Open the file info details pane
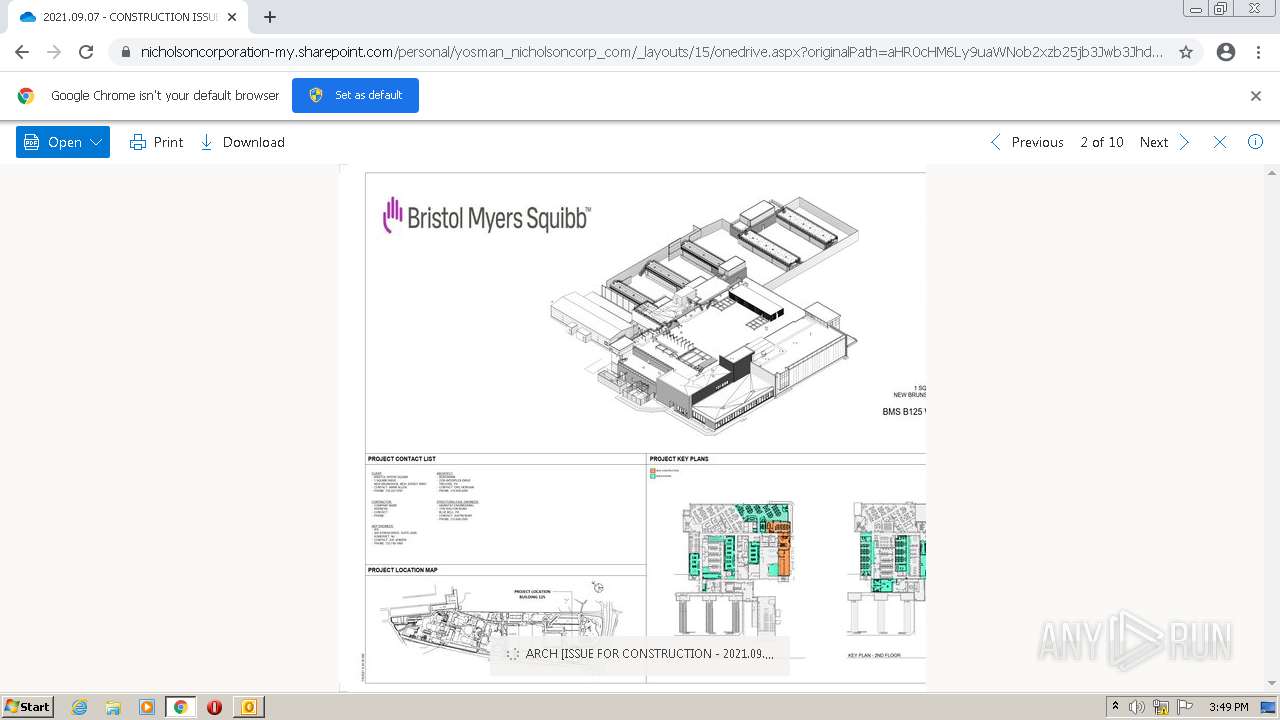 click(x=1255, y=142)
